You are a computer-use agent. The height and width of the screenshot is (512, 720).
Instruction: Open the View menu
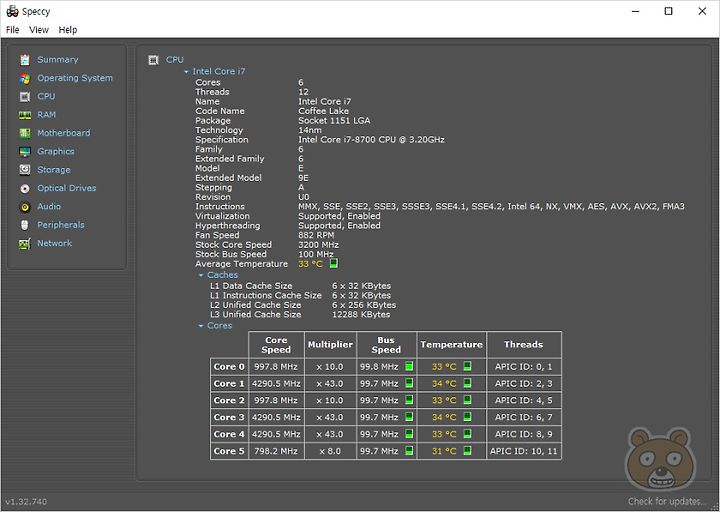coord(39,30)
